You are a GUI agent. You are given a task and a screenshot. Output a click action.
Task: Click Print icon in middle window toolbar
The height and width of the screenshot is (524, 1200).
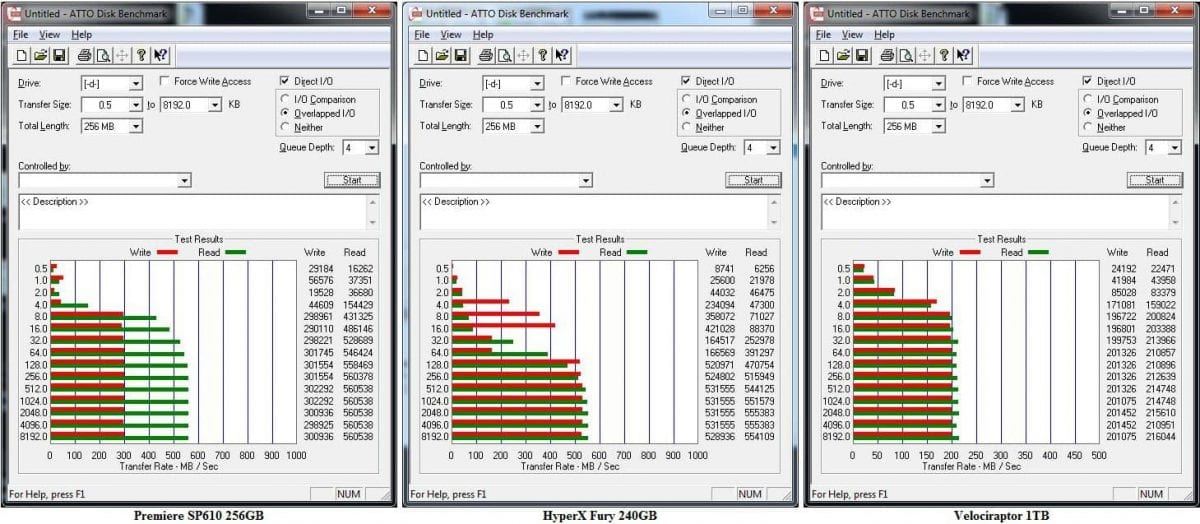[486, 56]
